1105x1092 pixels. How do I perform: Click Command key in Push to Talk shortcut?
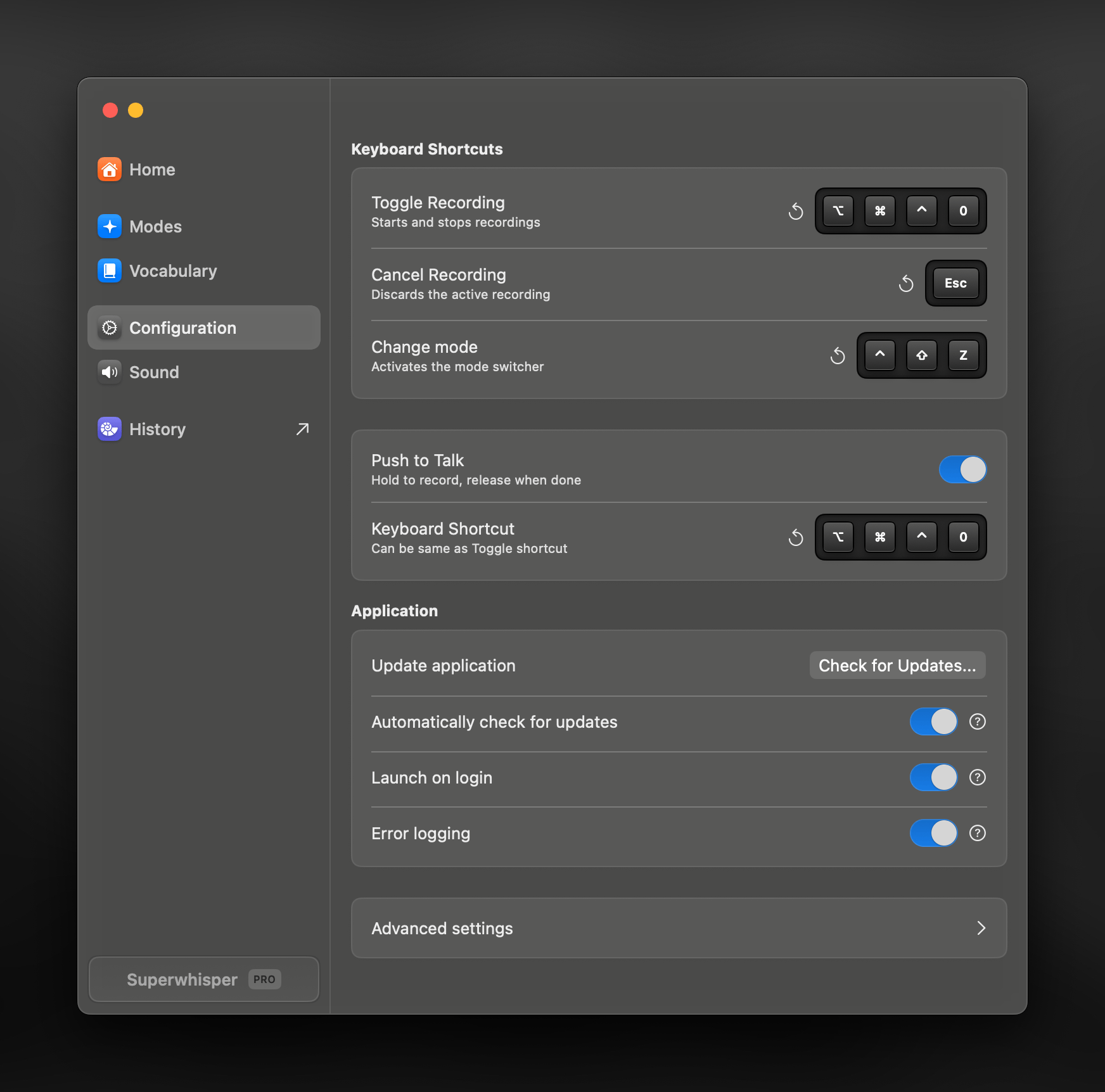pos(880,537)
